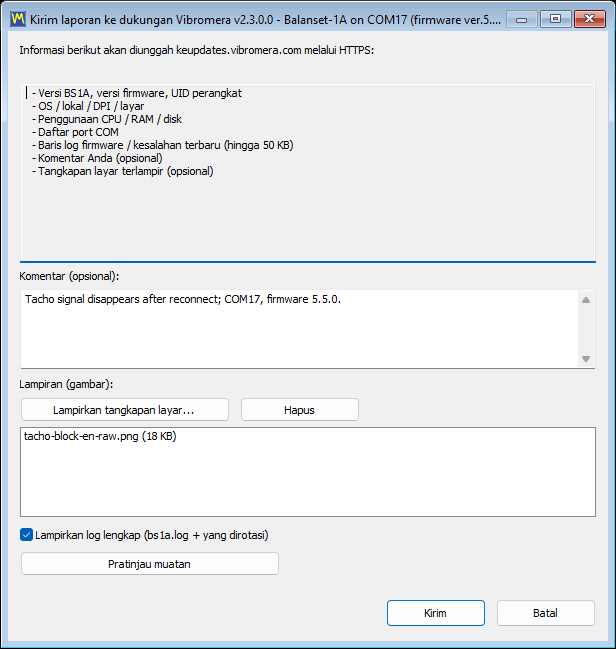This screenshot has height=649, width=616.
Task: Click the Vibromera app icon in title bar
Action: [18, 19]
